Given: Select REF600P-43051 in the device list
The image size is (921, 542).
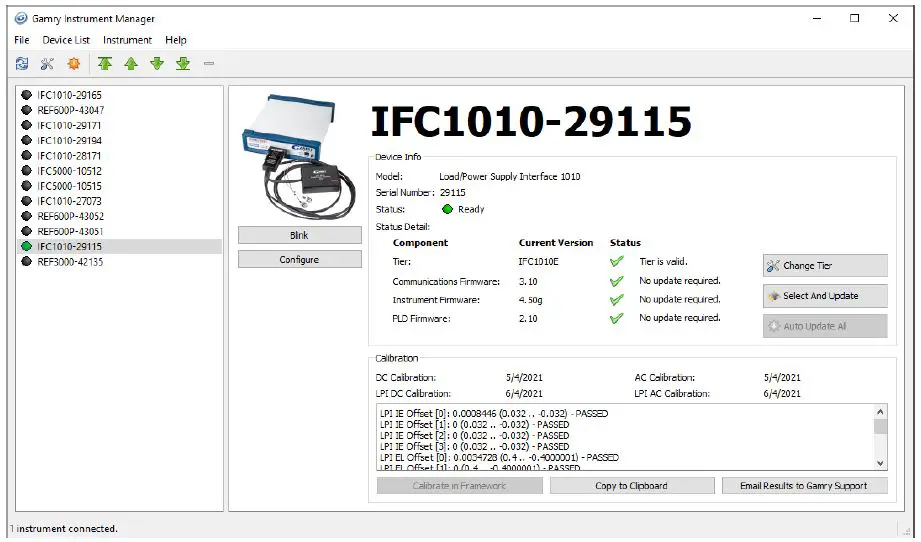Looking at the screenshot, I should [x=120, y=231].
